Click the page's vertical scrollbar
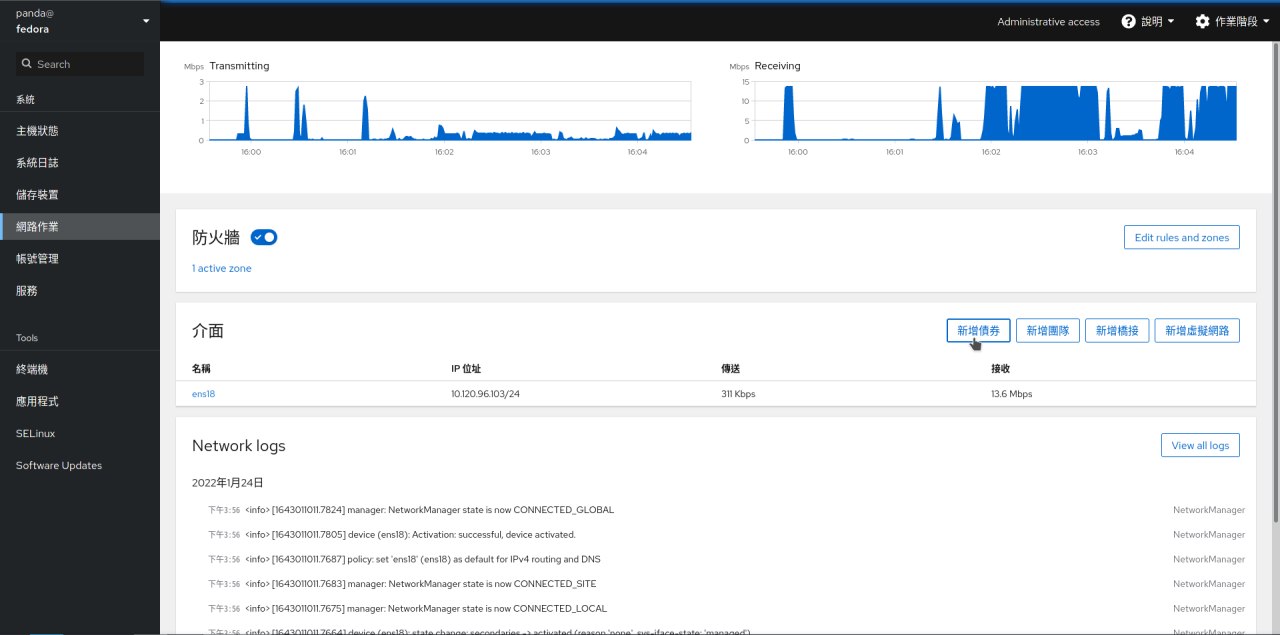Image resolution: width=1280 pixels, height=635 pixels. click(x=1275, y=280)
